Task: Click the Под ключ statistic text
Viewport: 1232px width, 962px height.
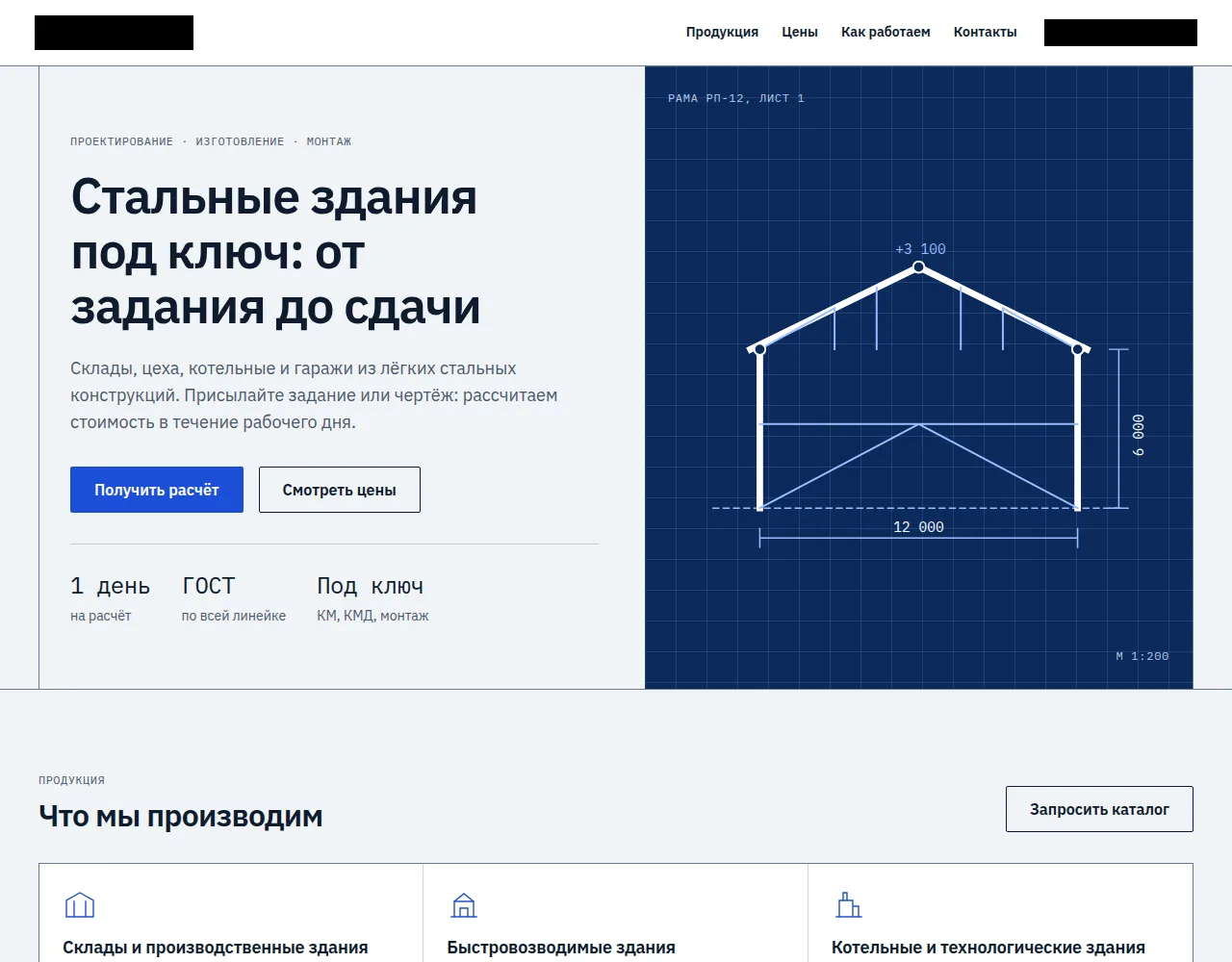Action: [x=371, y=586]
